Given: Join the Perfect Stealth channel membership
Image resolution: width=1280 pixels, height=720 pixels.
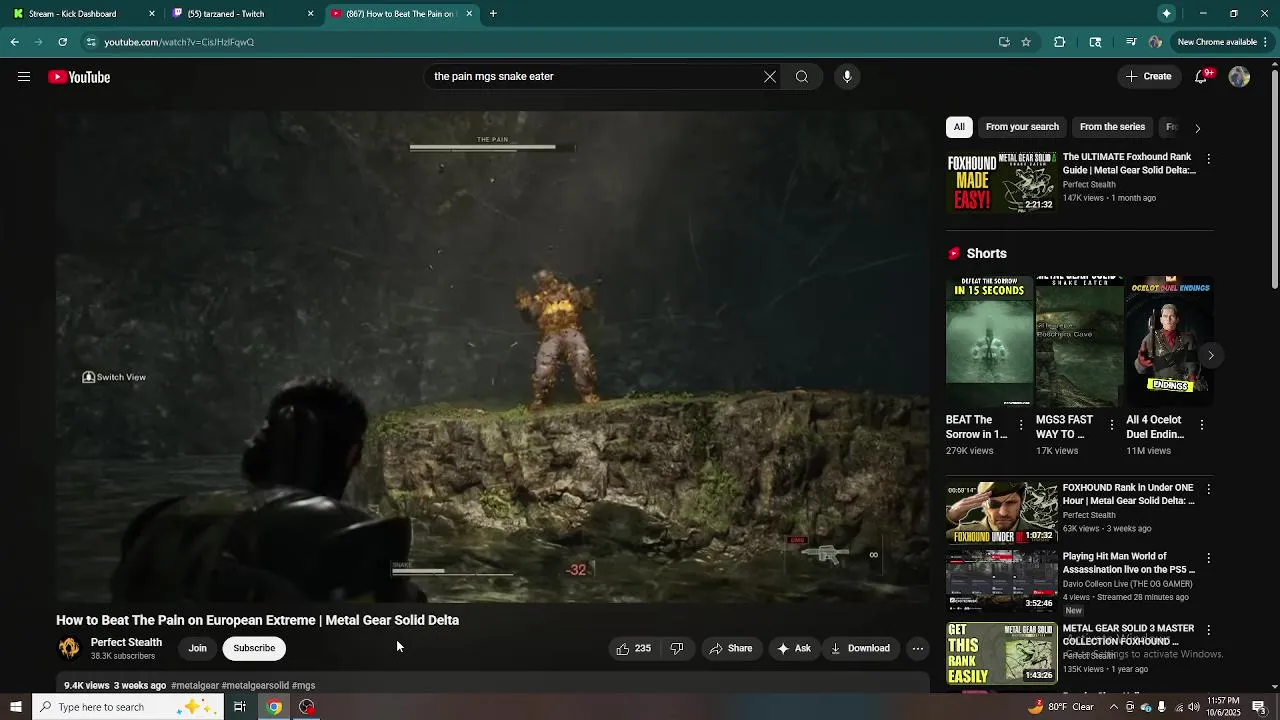Looking at the screenshot, I should pyautogui.click(x=198, y=648).
